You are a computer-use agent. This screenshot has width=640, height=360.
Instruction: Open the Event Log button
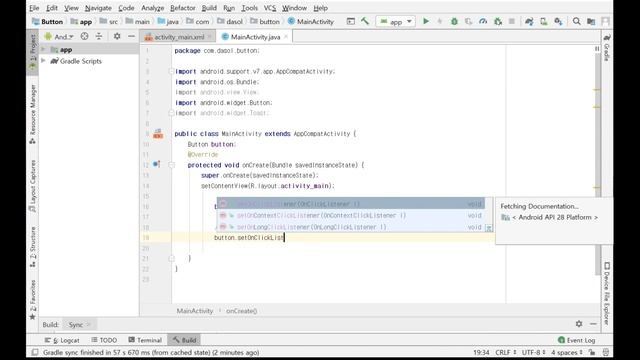(x=576, y=340)
